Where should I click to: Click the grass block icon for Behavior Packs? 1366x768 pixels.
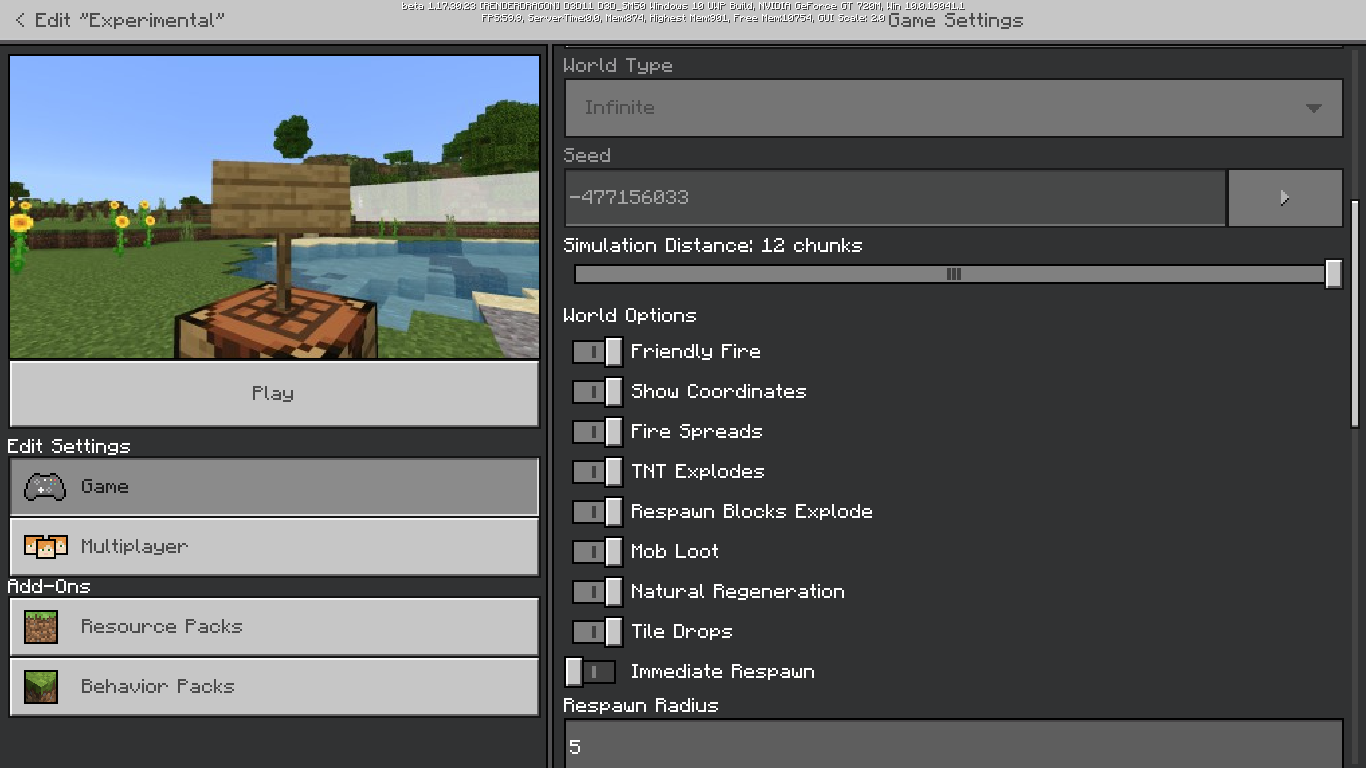pos(41,687)
